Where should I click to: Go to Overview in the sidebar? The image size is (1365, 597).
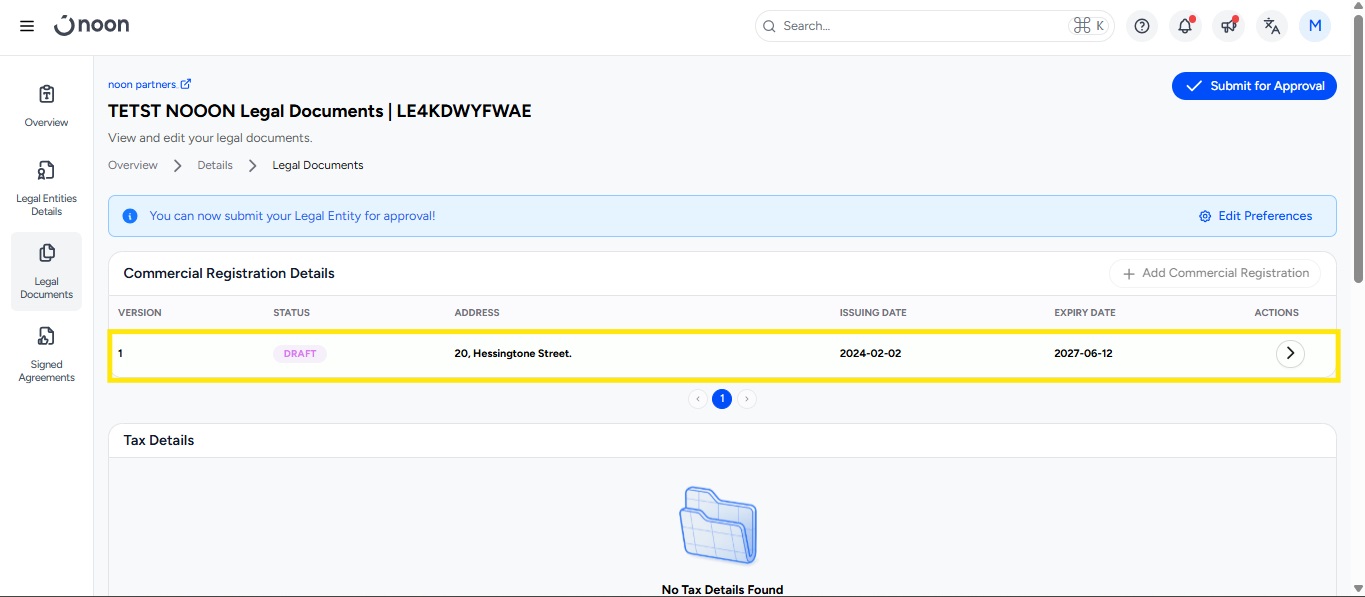tap(46, 106)
